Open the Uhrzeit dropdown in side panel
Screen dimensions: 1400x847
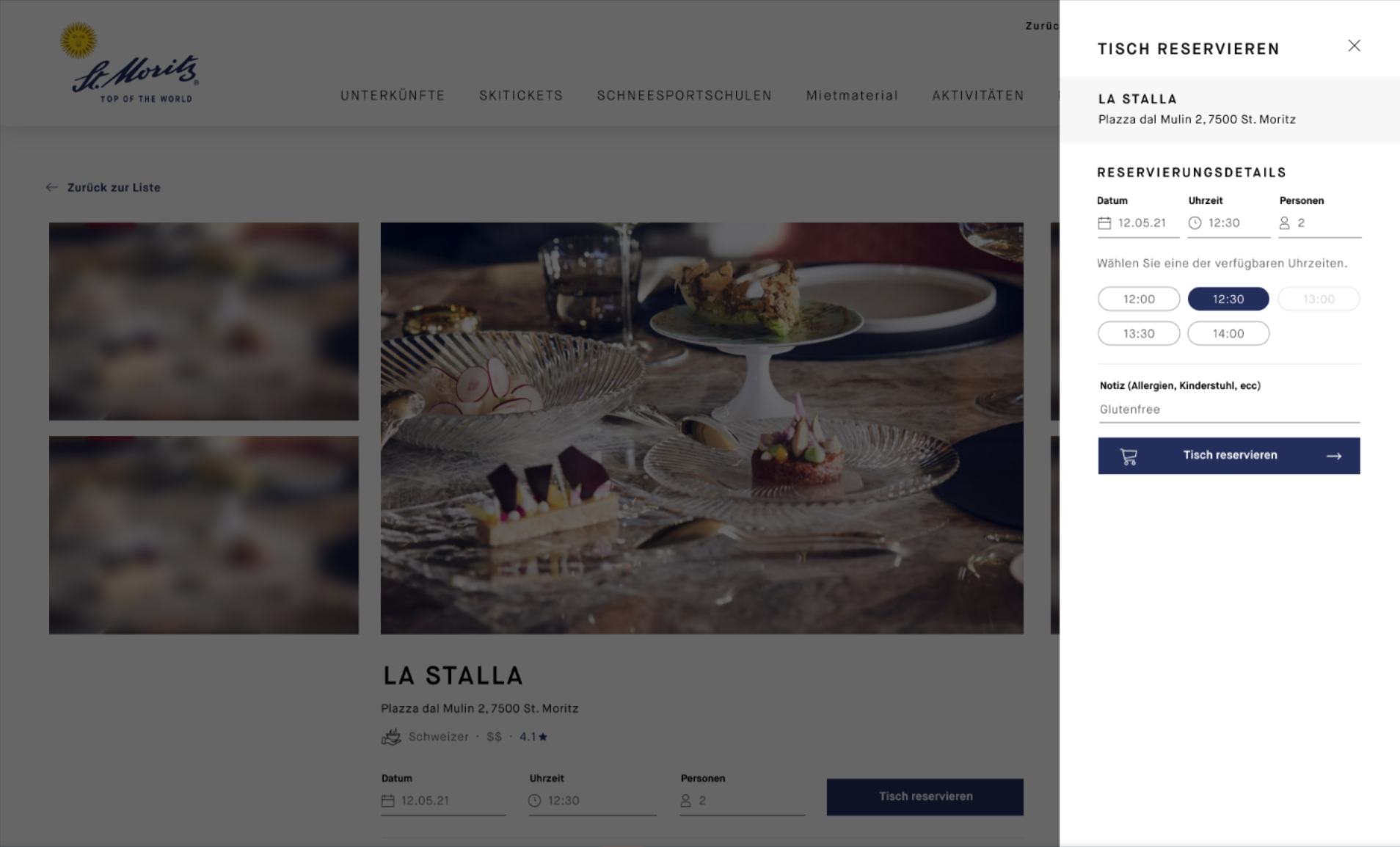(1229, 223)
